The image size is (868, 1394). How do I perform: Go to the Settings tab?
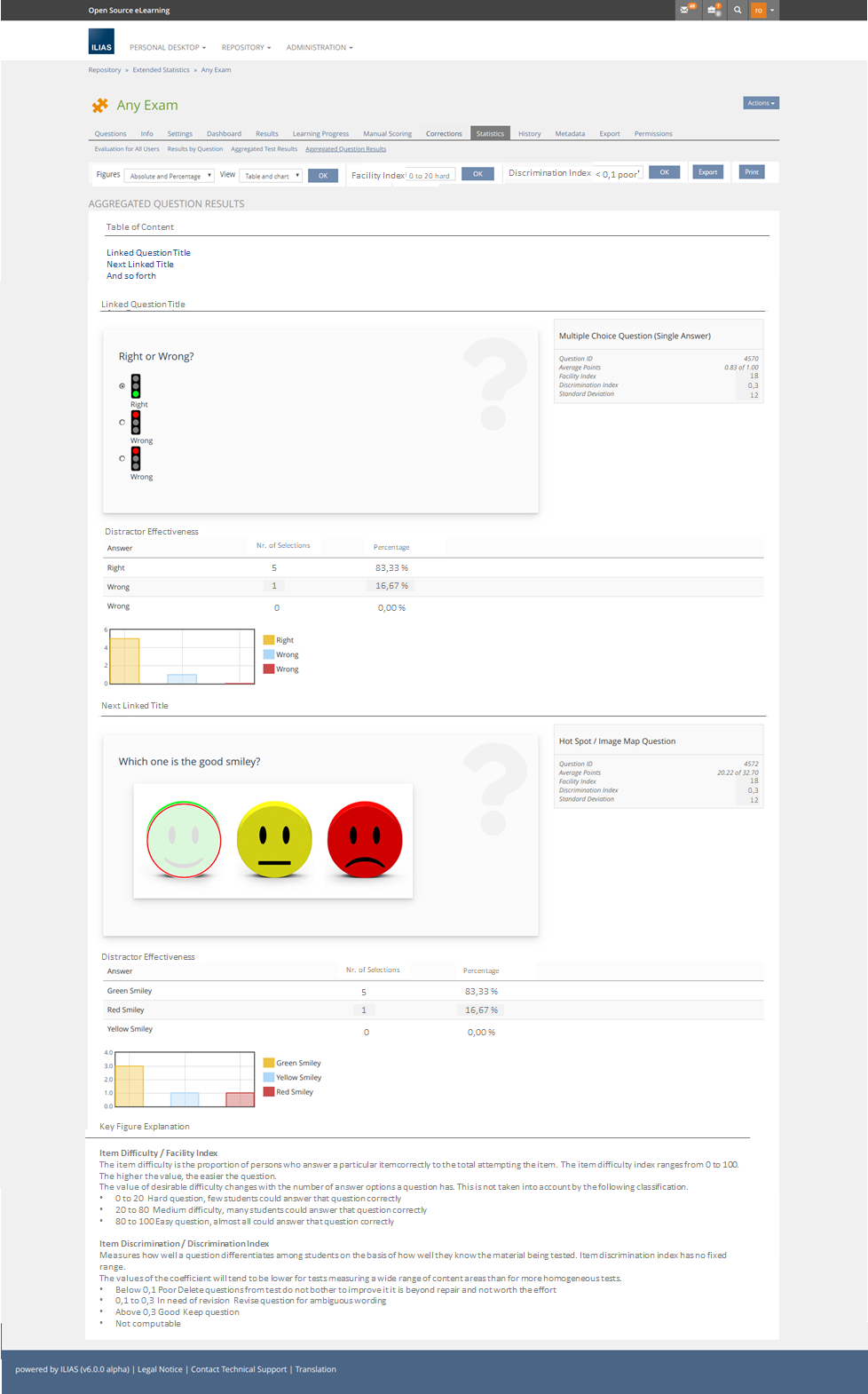point(179,133)
